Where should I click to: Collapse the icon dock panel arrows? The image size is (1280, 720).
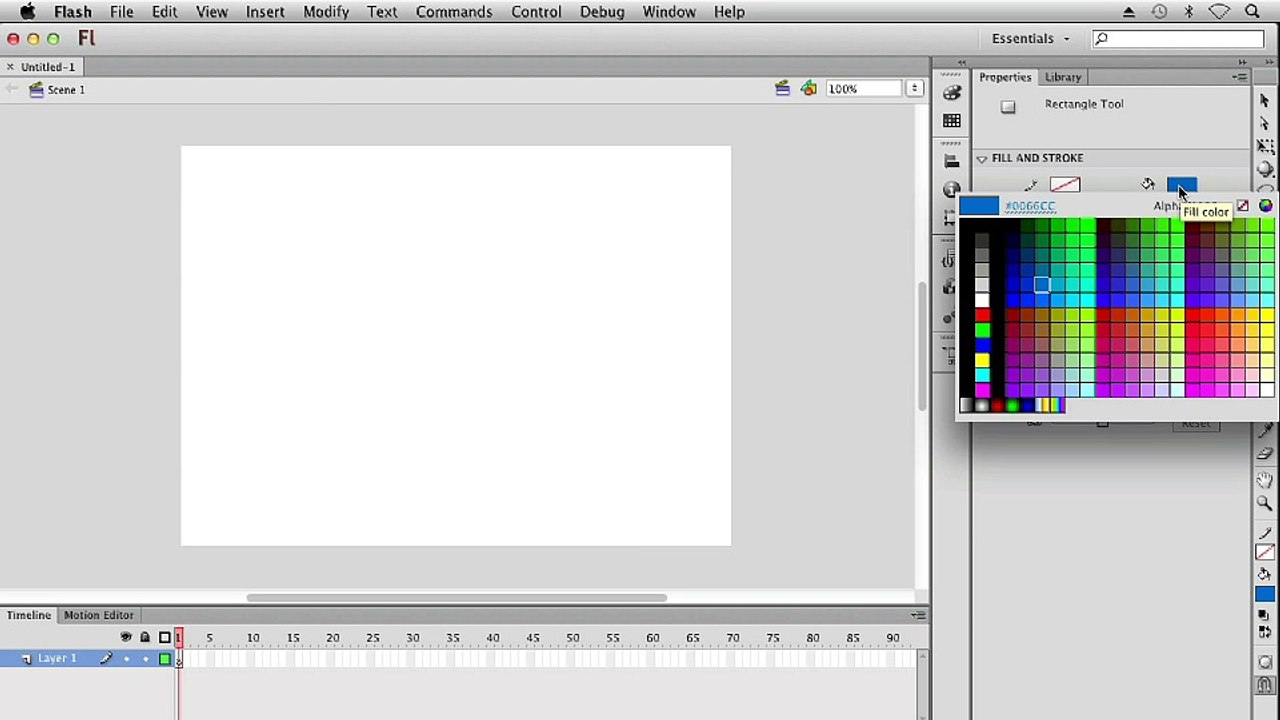click(962, 62)
